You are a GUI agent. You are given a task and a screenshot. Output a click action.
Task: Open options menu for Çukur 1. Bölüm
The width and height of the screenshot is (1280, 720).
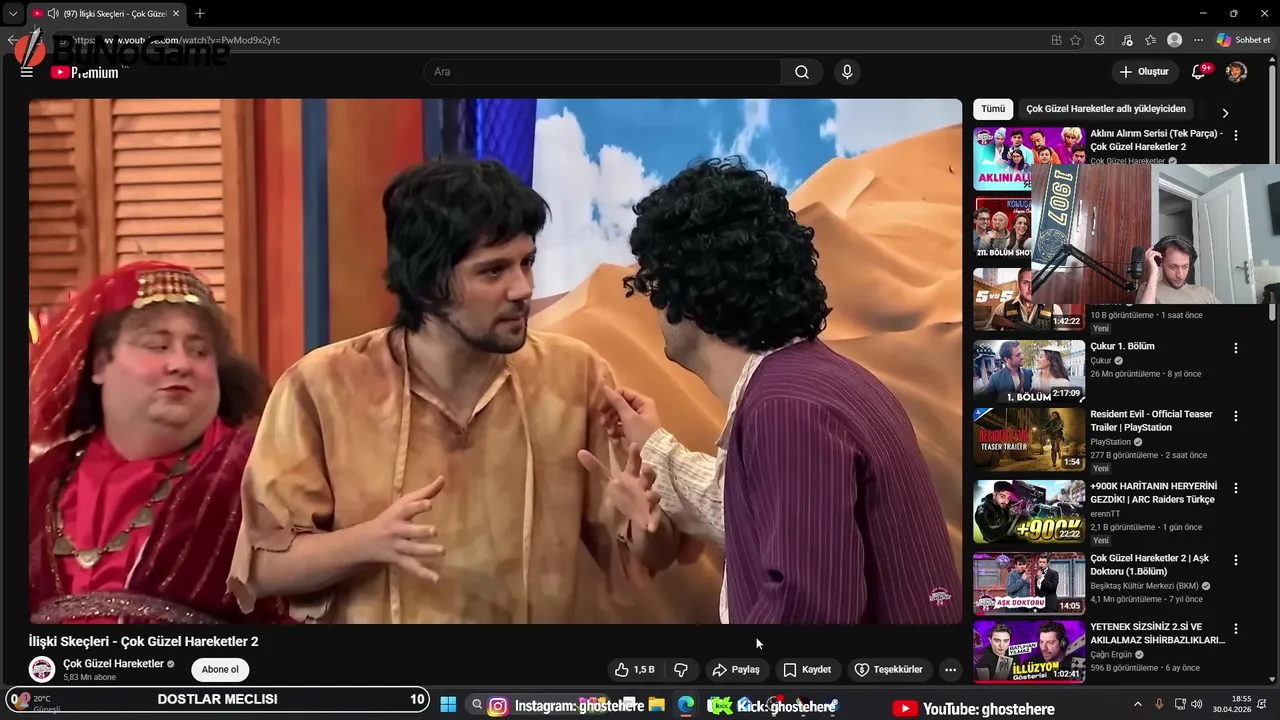click(1236, 348)
